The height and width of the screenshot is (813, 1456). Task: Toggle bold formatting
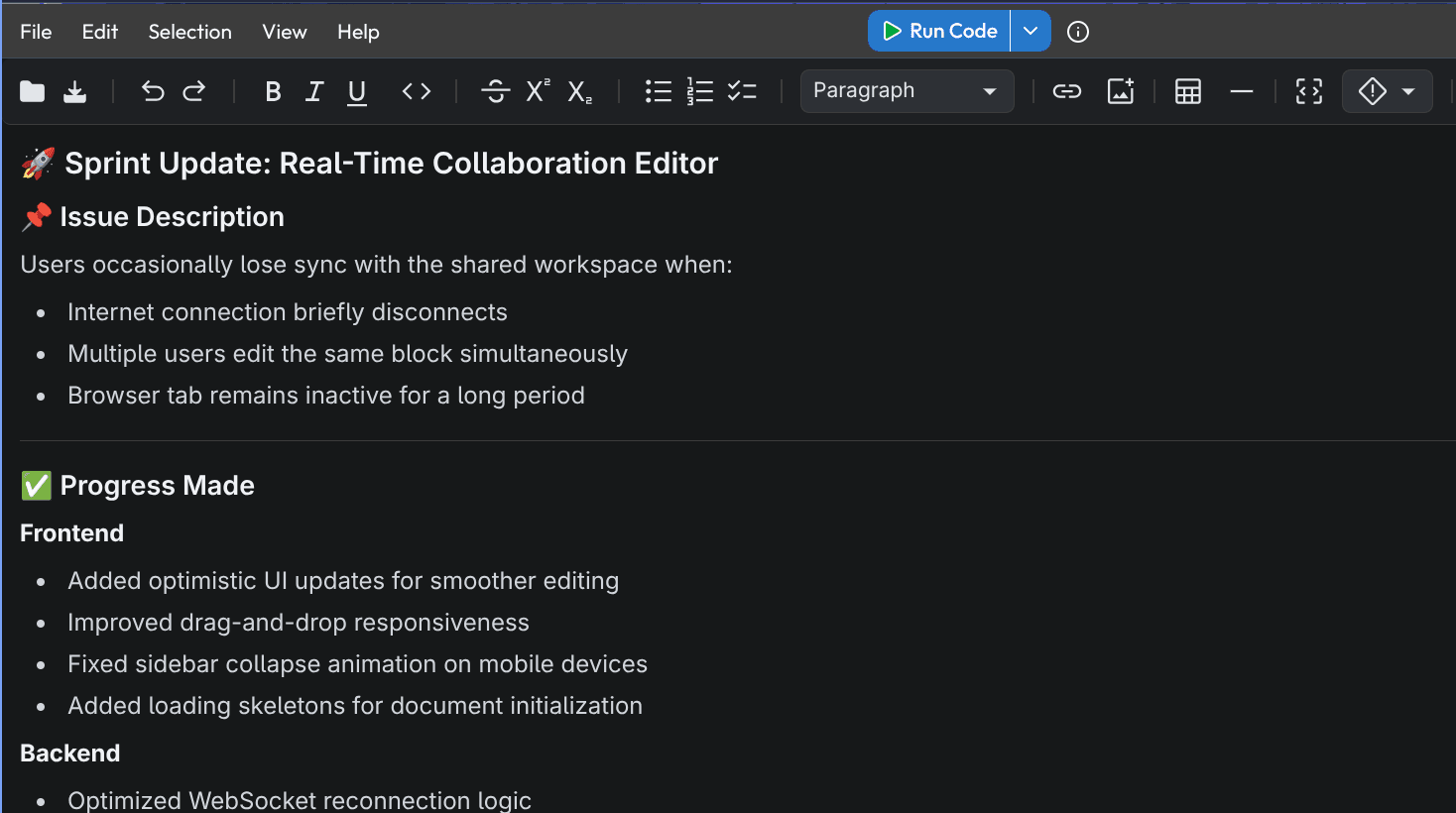click(x=273, y=92)
